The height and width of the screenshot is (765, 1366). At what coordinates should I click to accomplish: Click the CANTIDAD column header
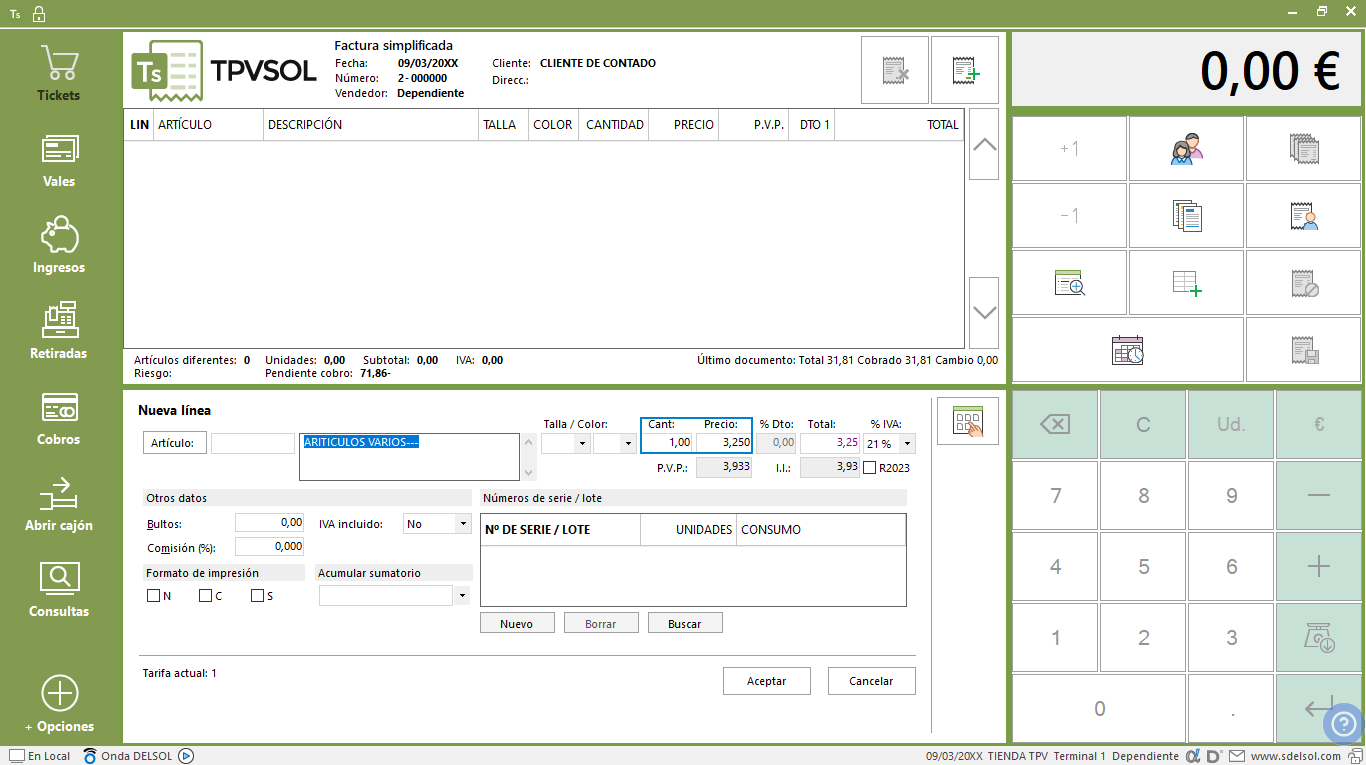[x=614, y=125]
